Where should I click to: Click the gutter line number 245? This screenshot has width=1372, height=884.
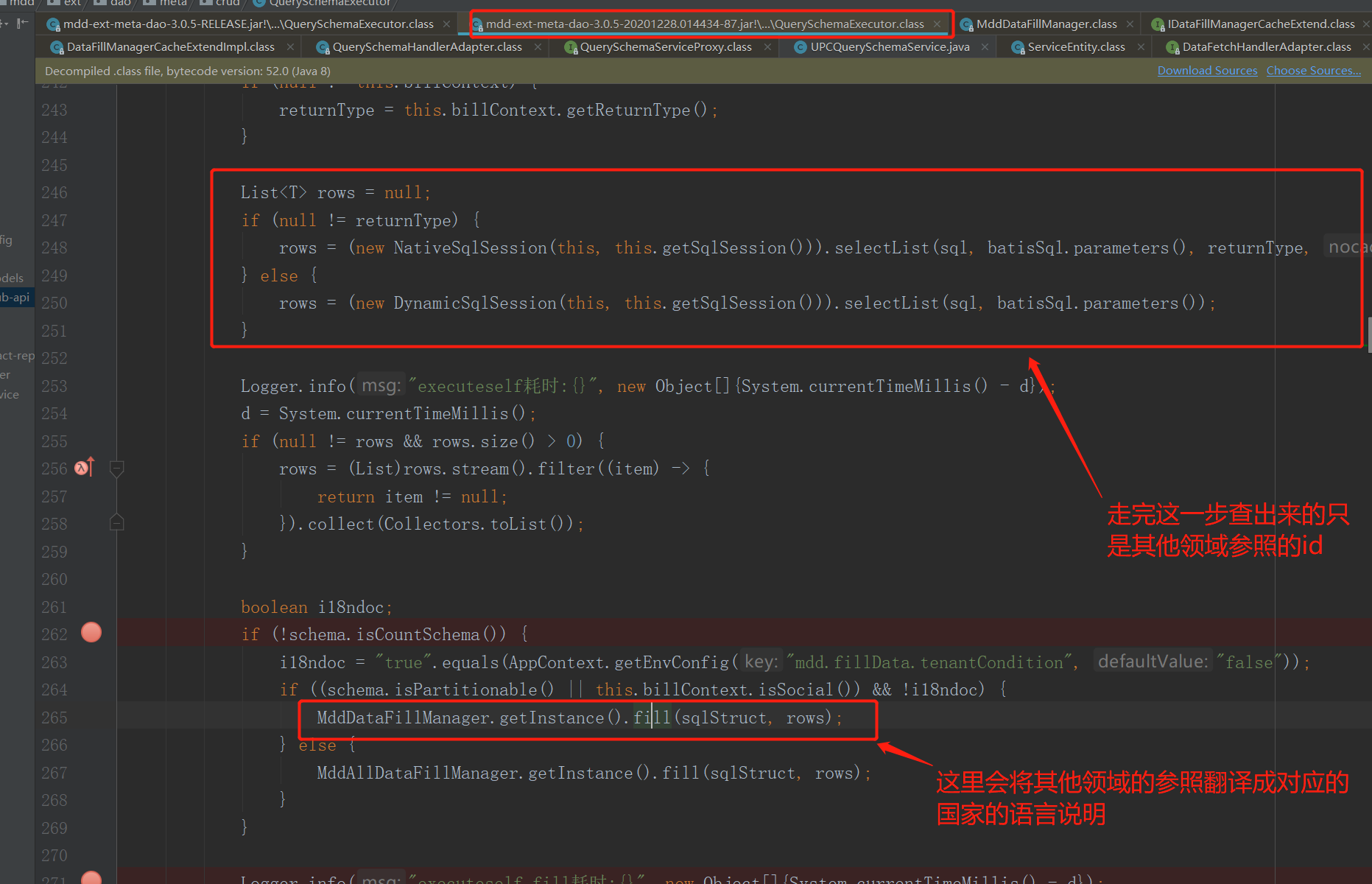(54, 166)
